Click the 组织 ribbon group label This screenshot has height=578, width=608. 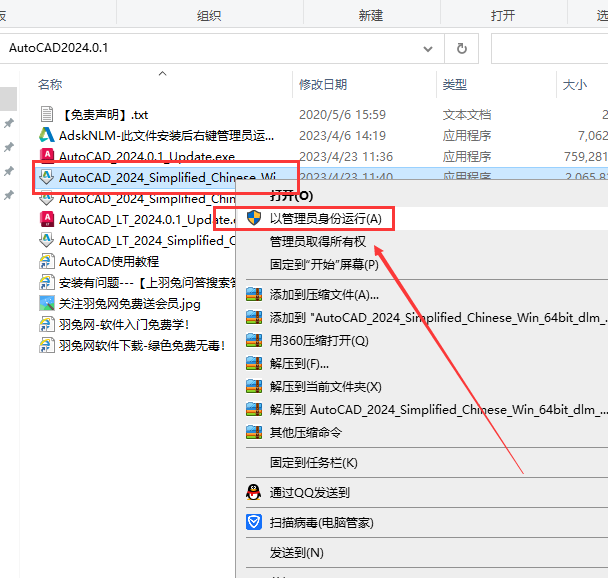coord(209,16)
